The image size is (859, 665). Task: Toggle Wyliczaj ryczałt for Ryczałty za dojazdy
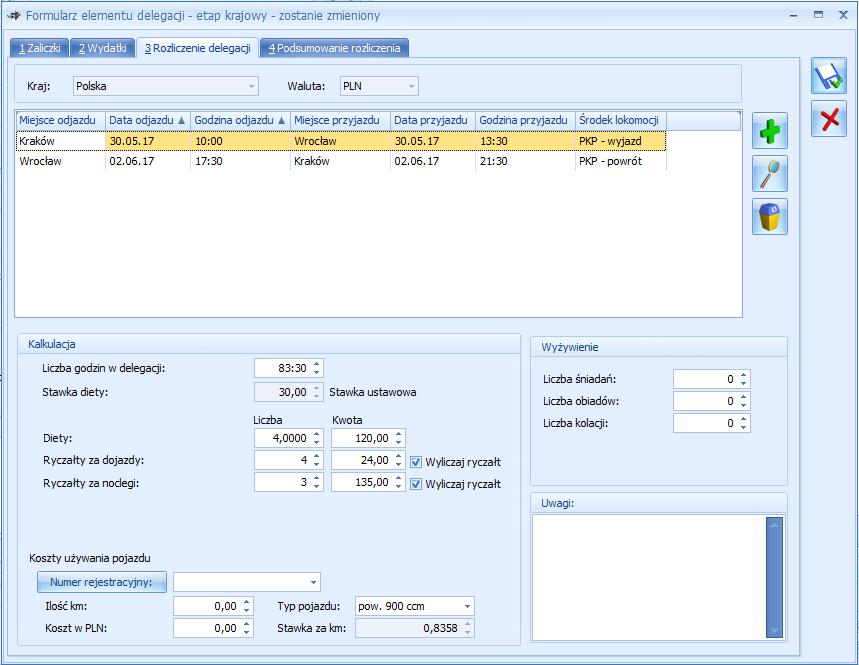[x=416, y=462]
